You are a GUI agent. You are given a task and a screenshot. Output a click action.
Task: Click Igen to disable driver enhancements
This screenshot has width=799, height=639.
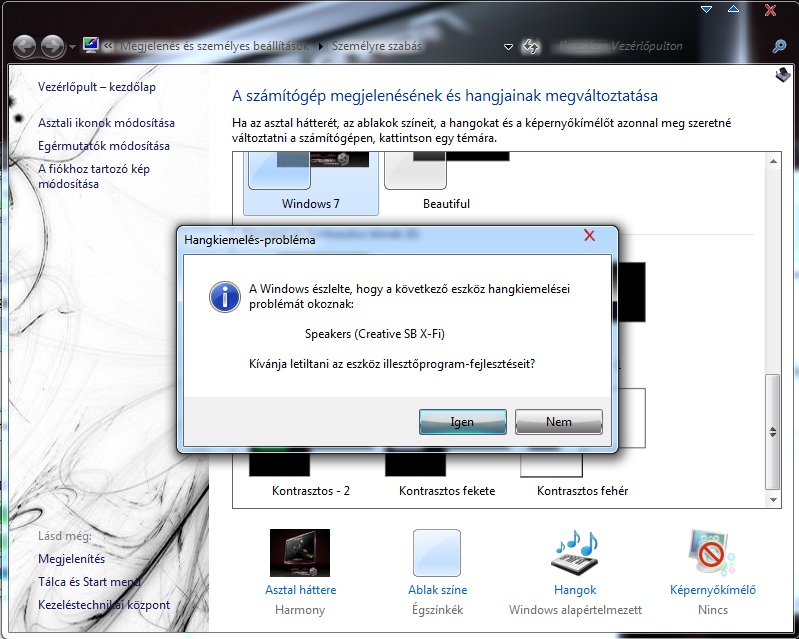point(463,421)
